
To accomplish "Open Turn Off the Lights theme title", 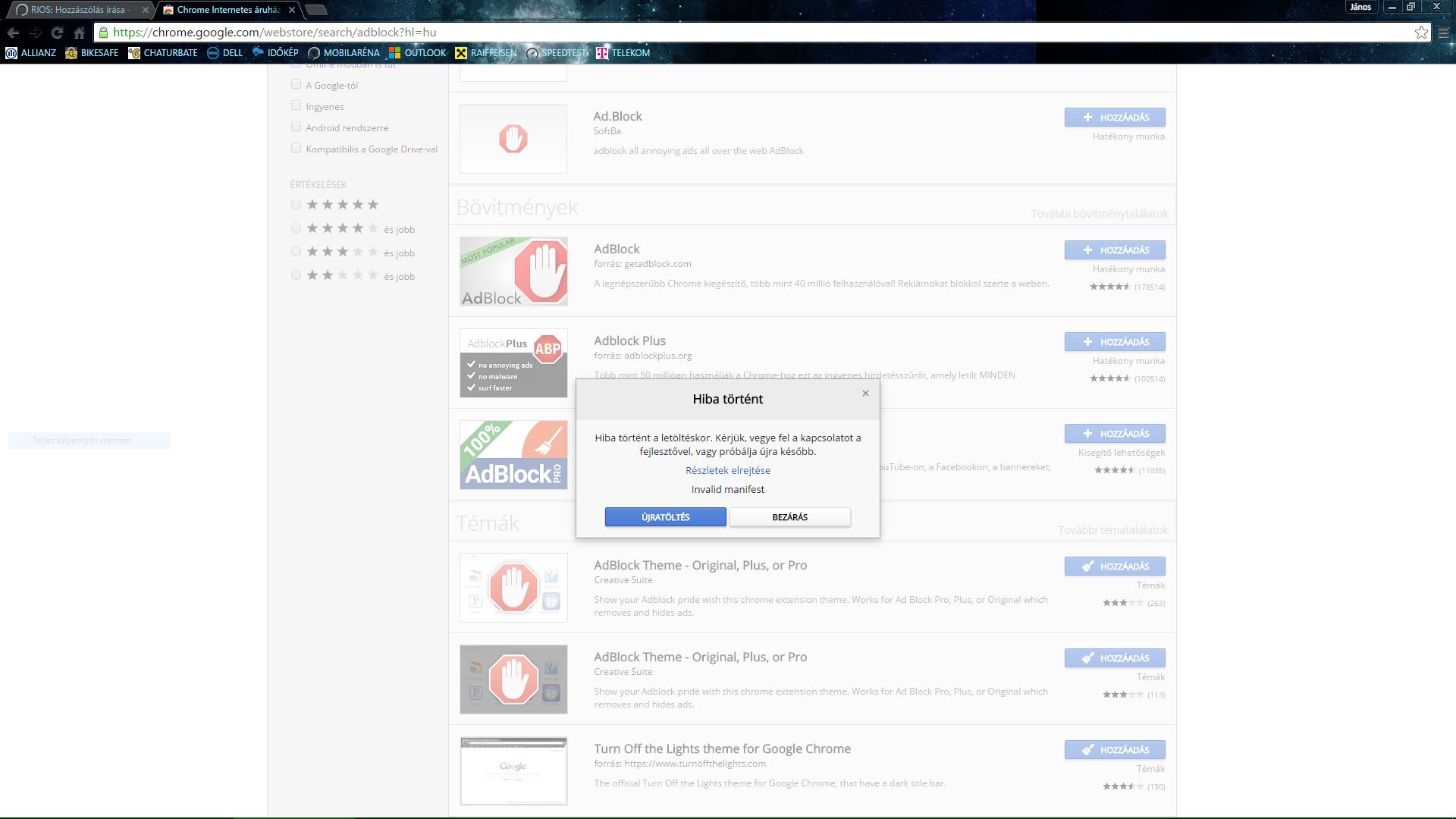I will [722, 748].
